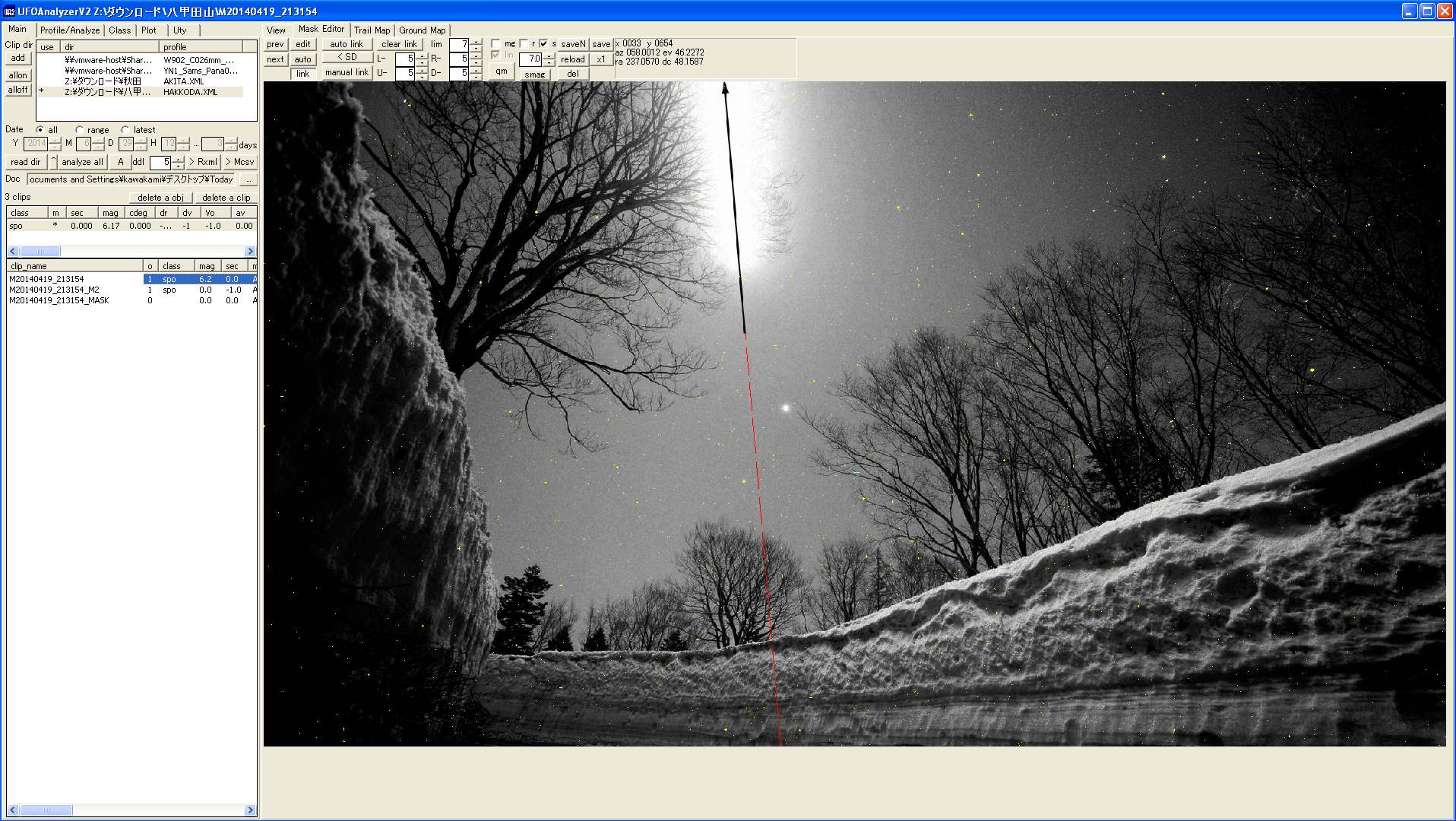Click into the Doc path text field

132,179
